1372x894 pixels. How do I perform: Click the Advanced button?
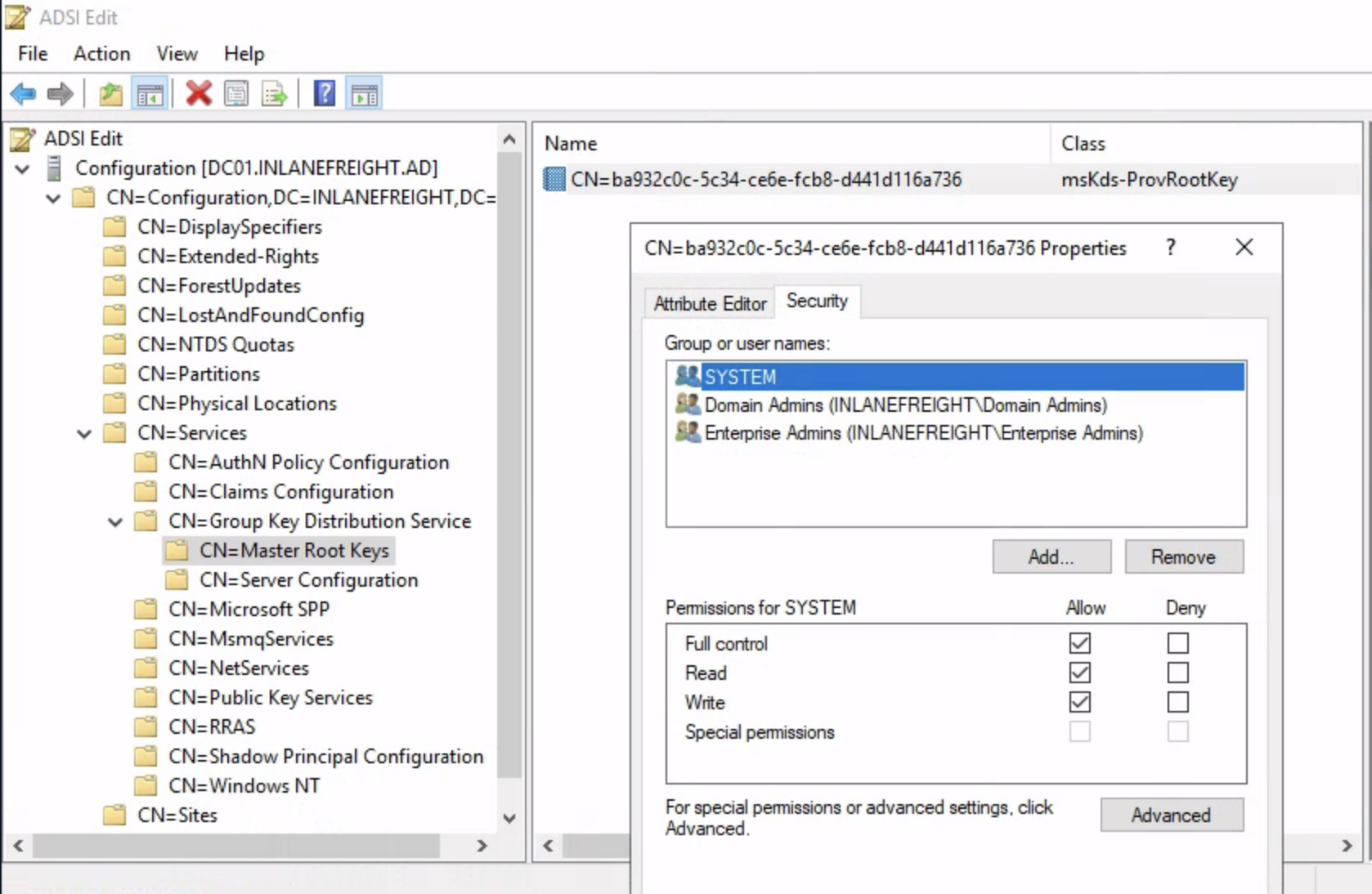point(1171,815)
